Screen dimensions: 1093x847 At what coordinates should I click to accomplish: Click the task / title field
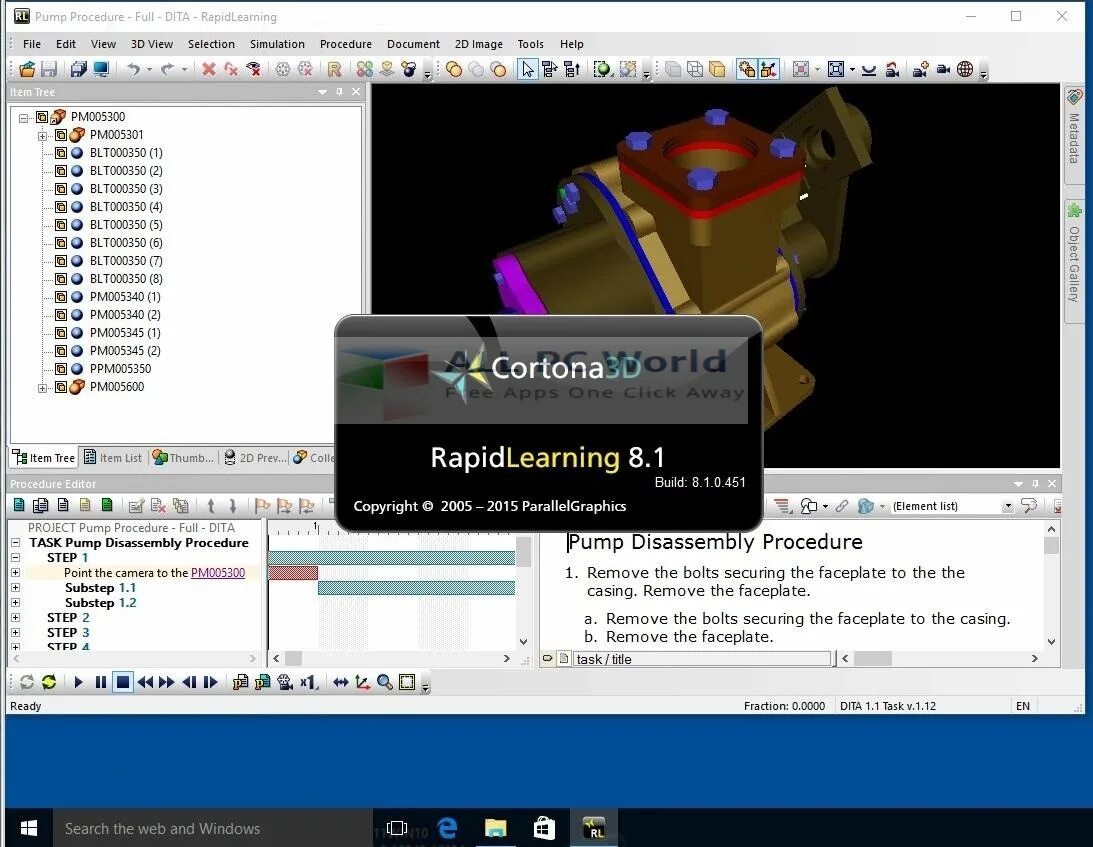(x=702, y=659)
